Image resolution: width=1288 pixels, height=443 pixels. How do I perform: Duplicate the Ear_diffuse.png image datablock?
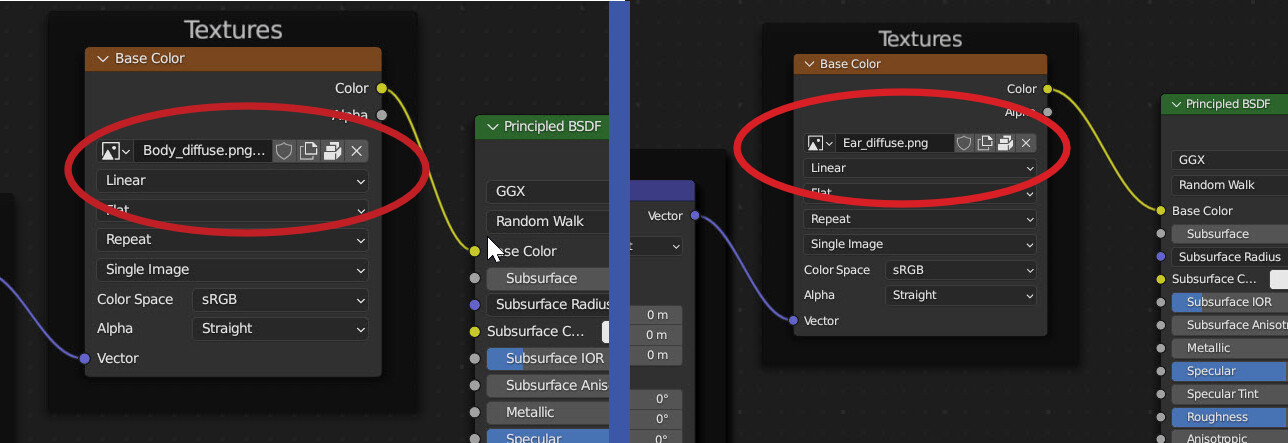[x=985, y=143]
